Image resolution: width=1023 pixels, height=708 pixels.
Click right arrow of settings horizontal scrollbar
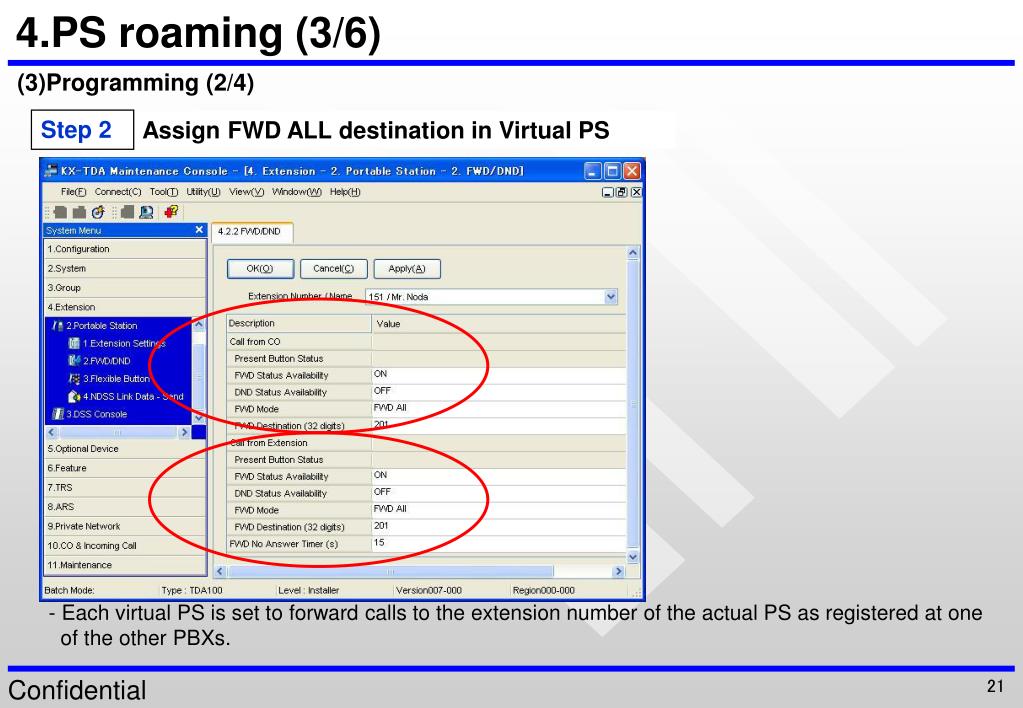(x=618, y=572)
